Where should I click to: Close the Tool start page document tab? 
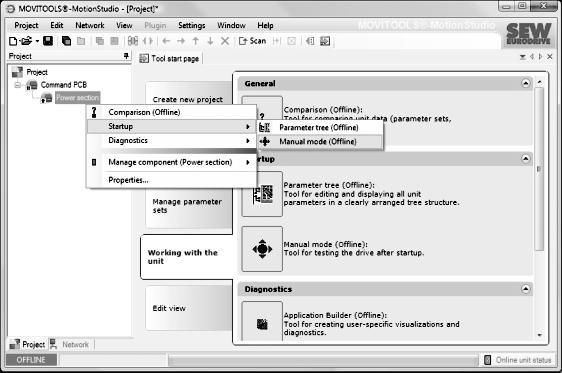coord(549,57)
